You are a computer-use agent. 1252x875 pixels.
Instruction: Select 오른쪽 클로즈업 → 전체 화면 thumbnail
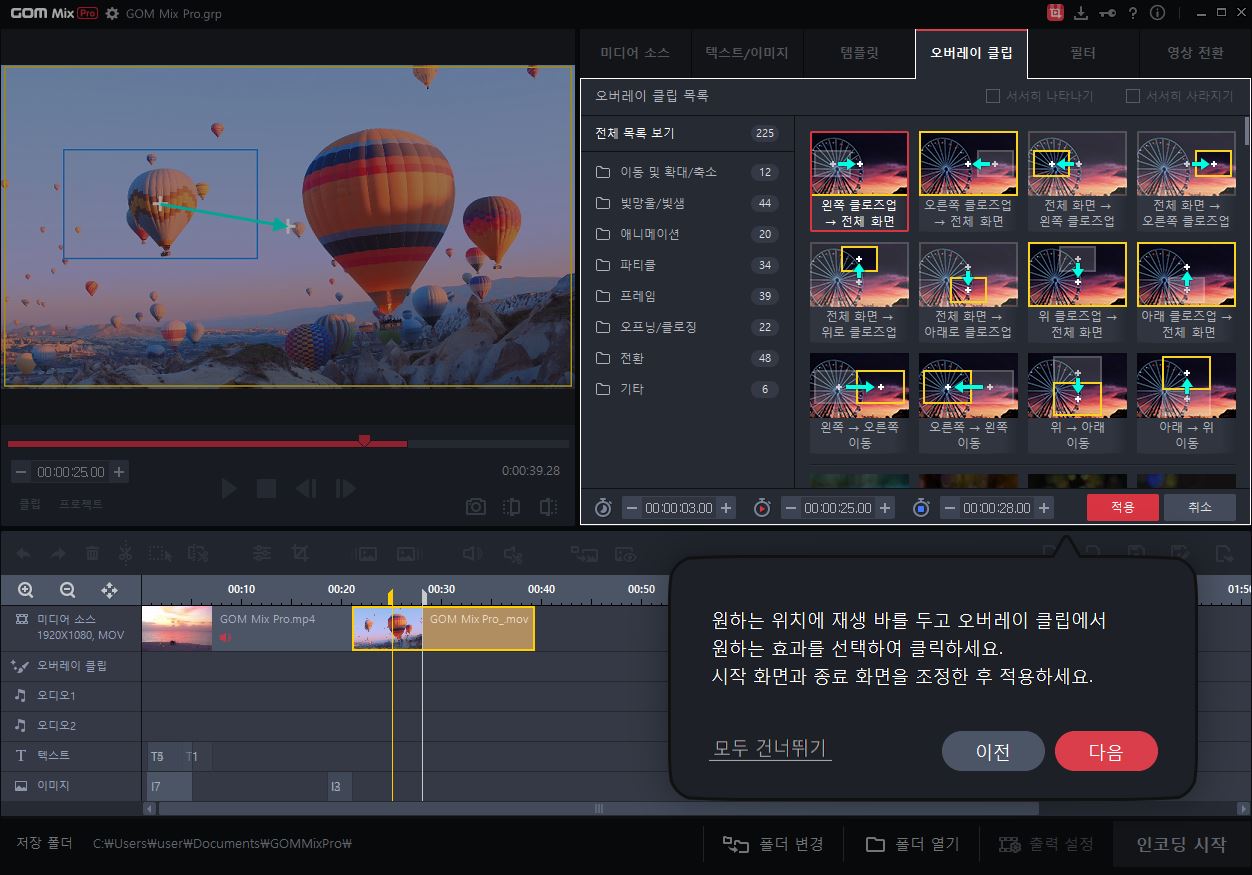pyautogui.click(x=968, y=181)
